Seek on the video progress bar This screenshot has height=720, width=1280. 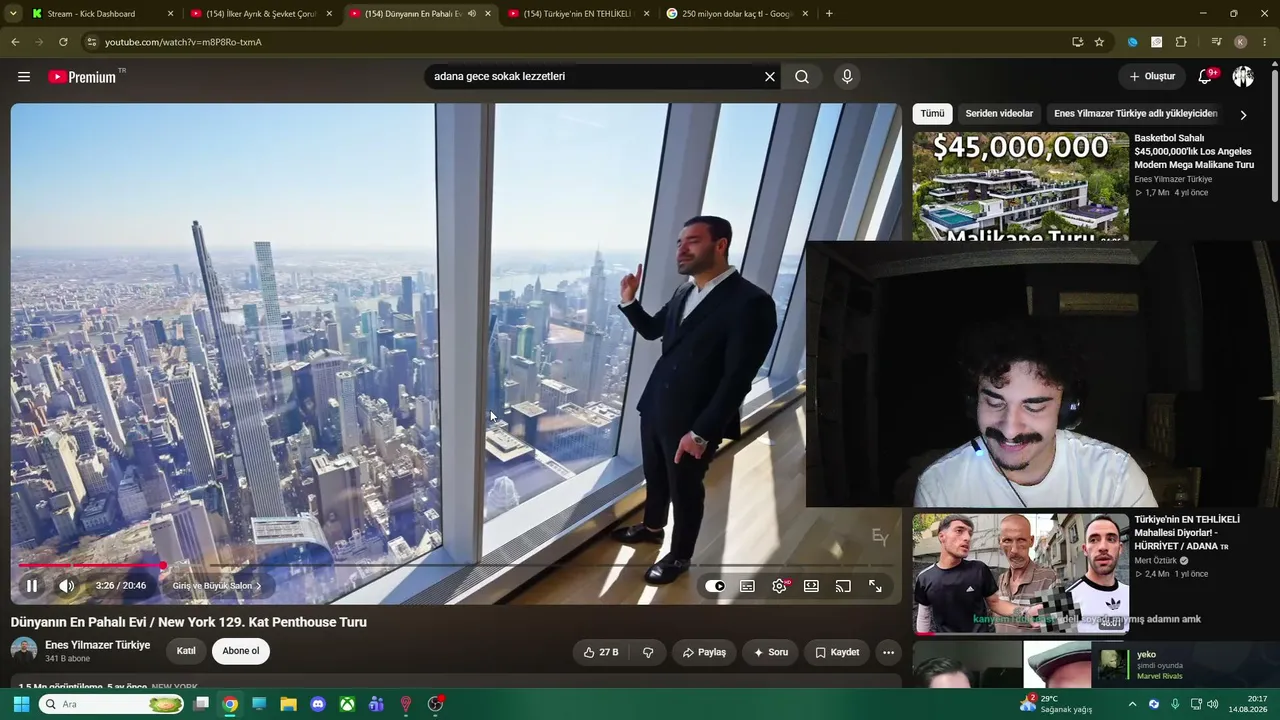(456, 566)
